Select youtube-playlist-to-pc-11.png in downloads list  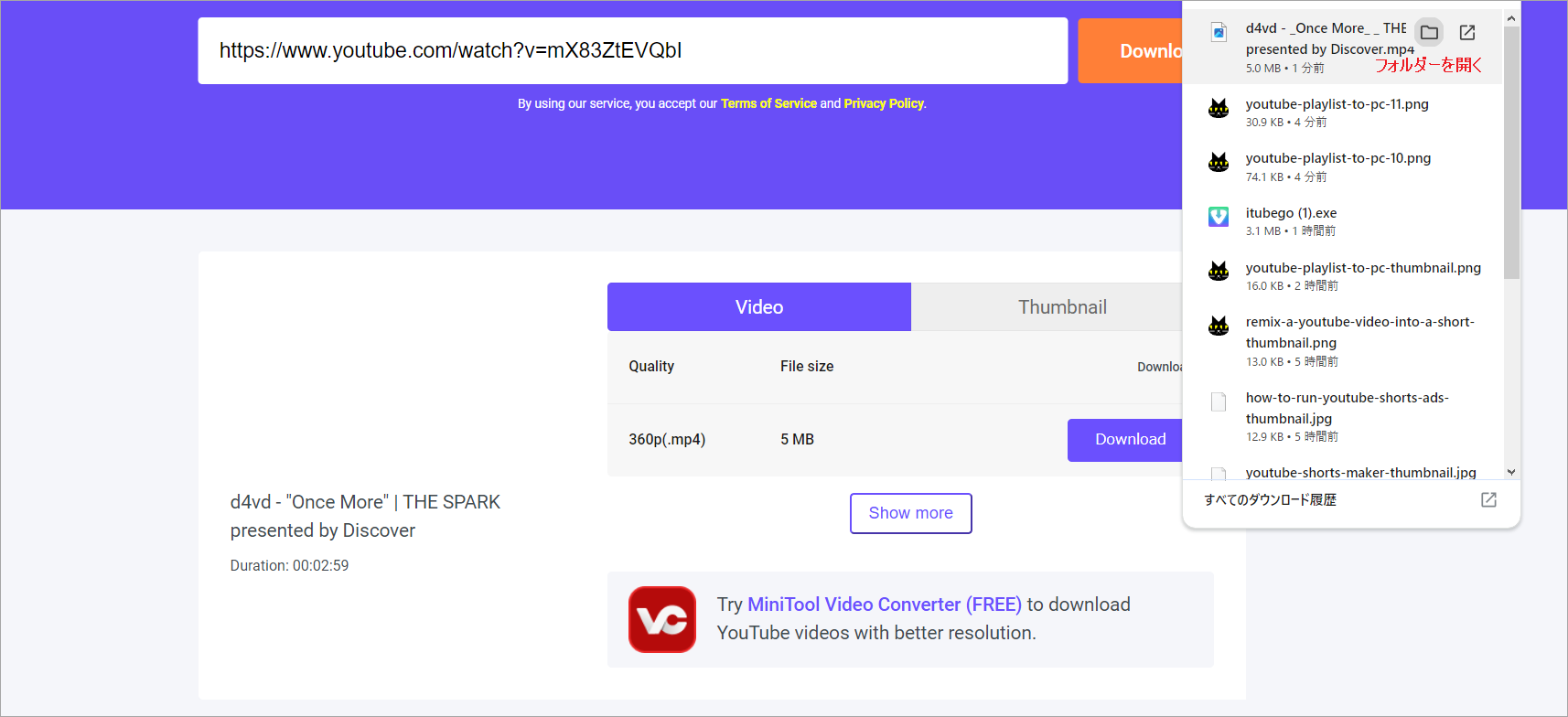coord(1343,112)
